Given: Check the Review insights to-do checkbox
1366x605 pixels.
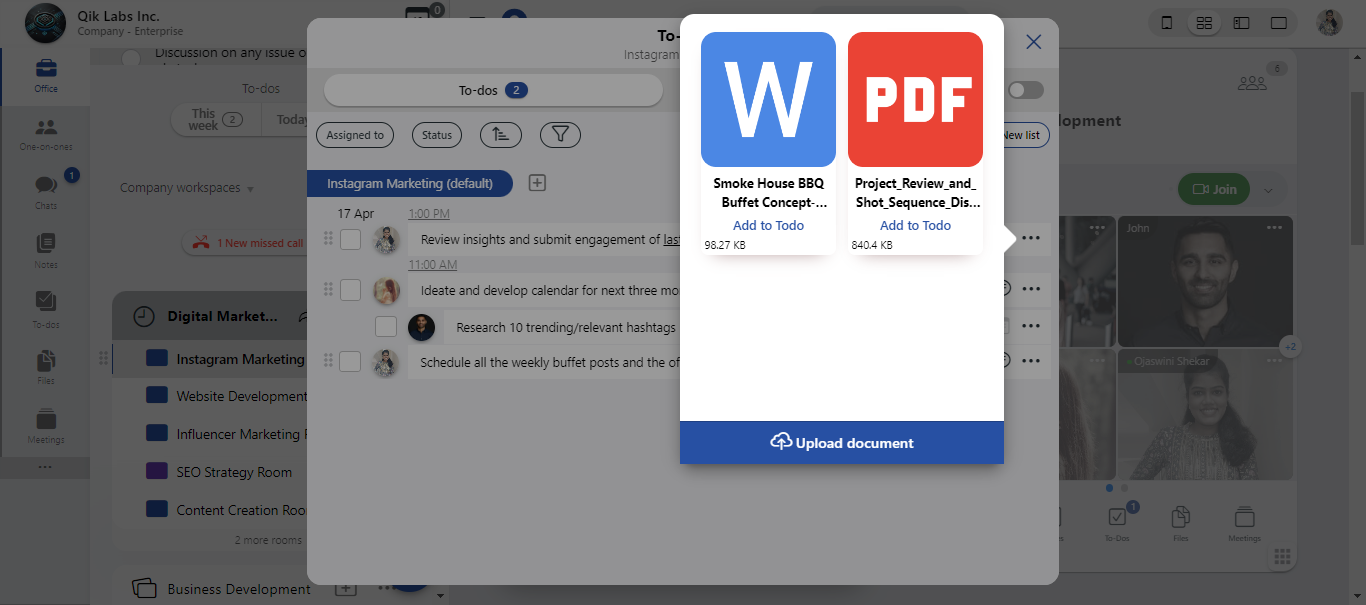Looking at the screenshot, I should coord(350,240).
